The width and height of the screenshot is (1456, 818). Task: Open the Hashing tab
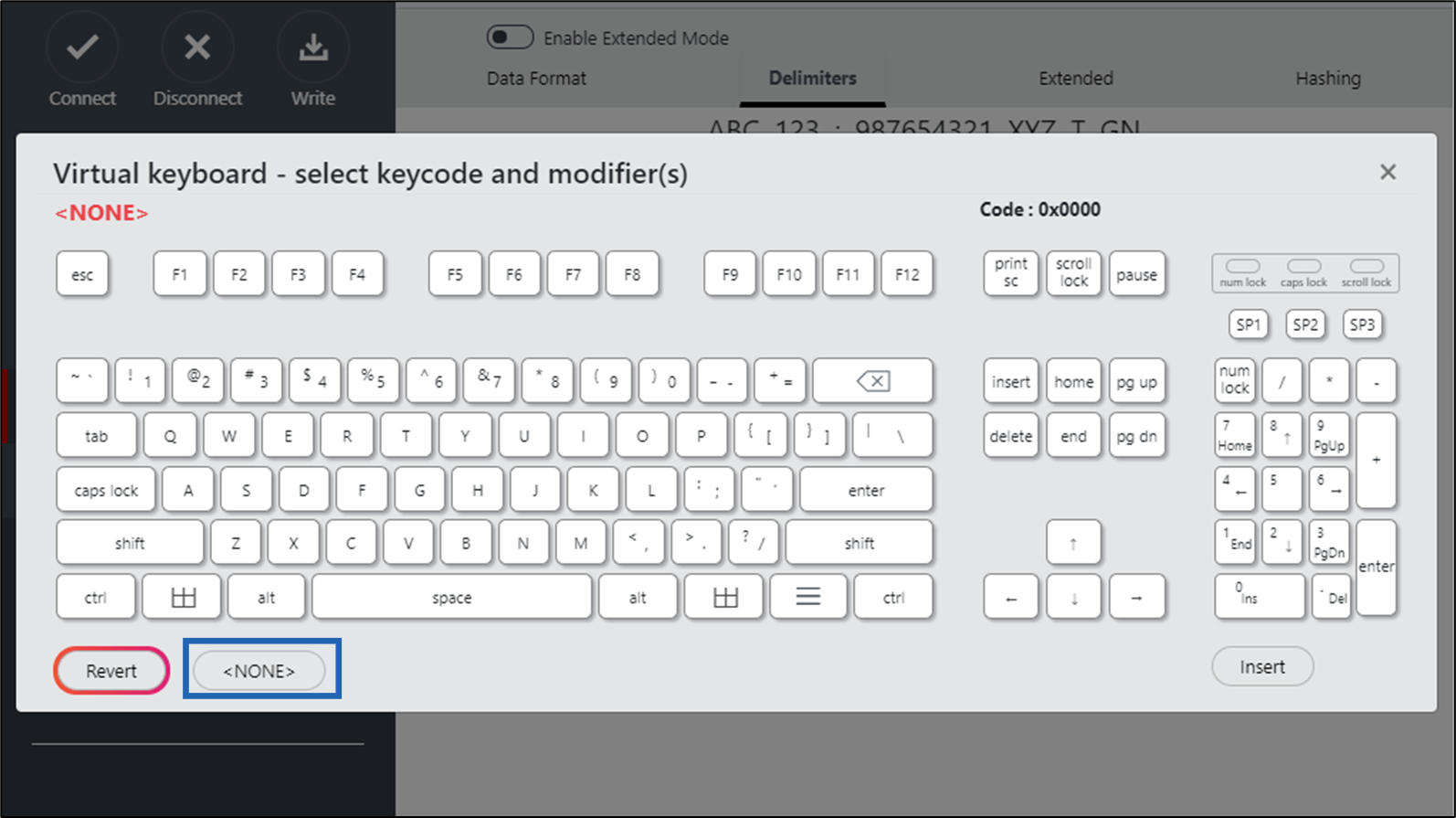coord(1327,79)
